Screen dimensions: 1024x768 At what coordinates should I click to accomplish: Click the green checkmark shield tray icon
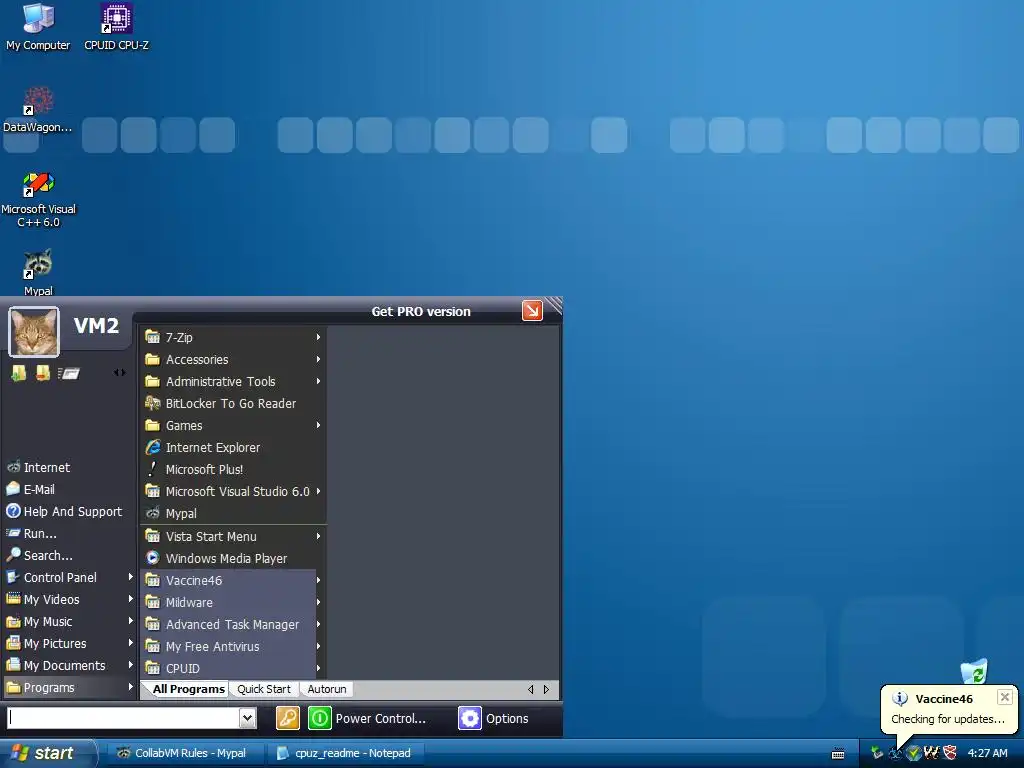914,753
